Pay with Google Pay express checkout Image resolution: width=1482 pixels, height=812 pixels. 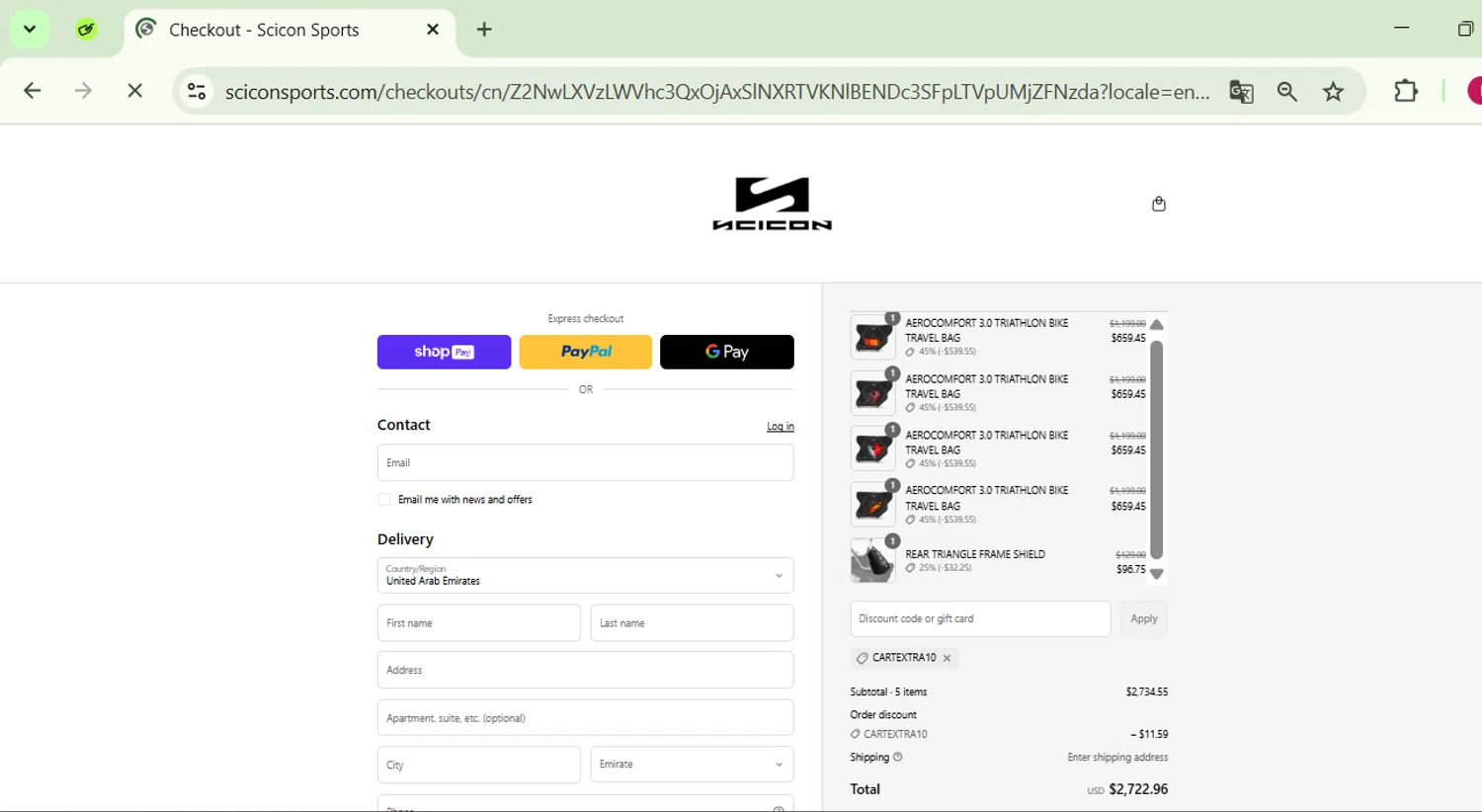coord(727,352)
